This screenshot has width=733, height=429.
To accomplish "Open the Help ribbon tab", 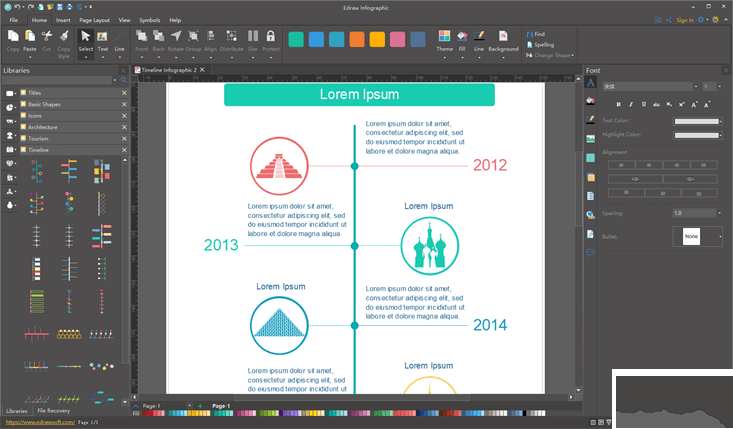I will pyautogui.click(x=175, y=20).
